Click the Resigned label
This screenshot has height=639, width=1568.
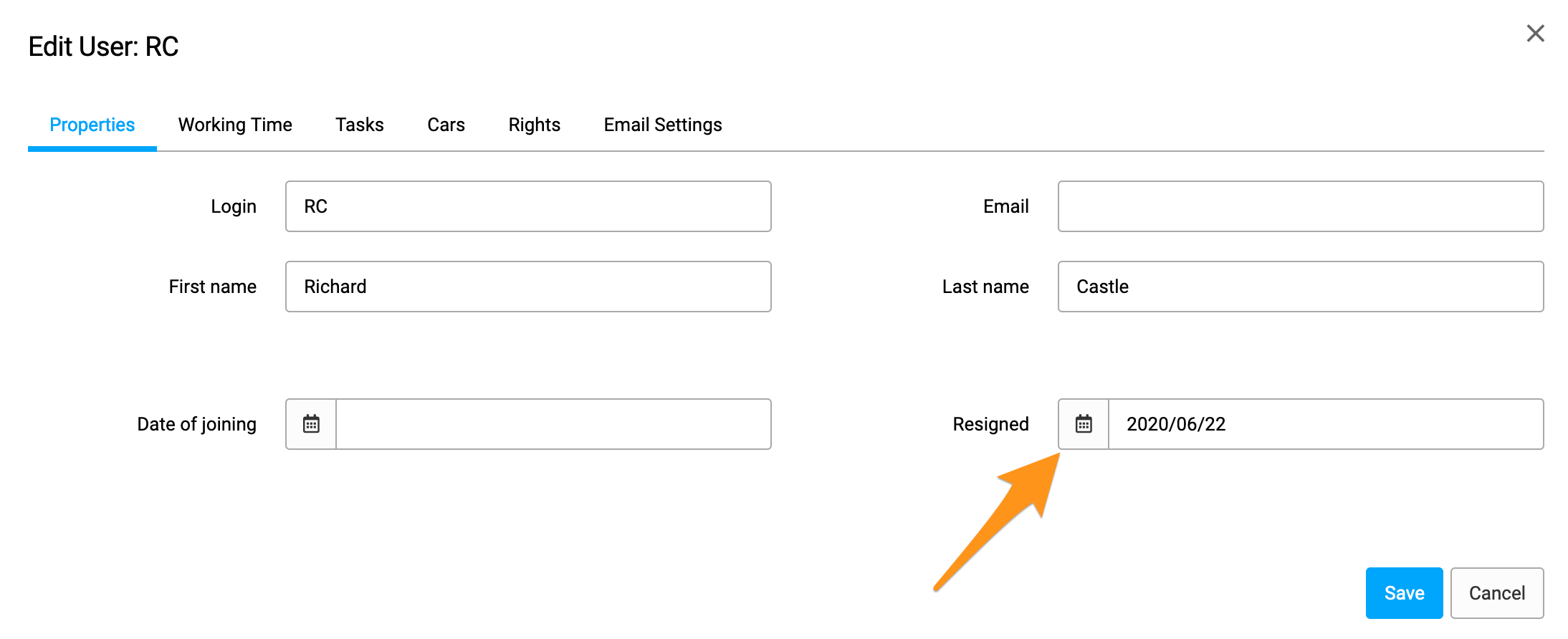point(990,424)
